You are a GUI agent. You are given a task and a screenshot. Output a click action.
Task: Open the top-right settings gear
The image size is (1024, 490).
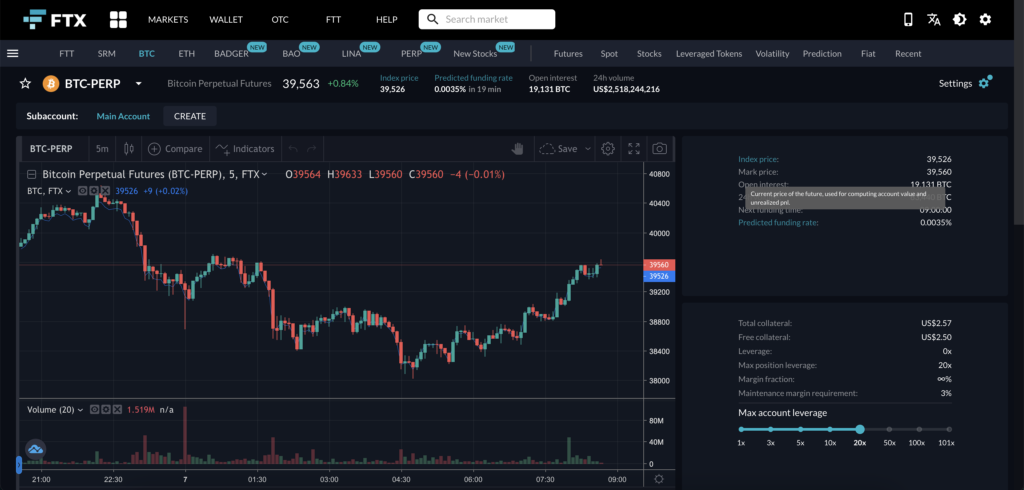[x=985, y=20]
